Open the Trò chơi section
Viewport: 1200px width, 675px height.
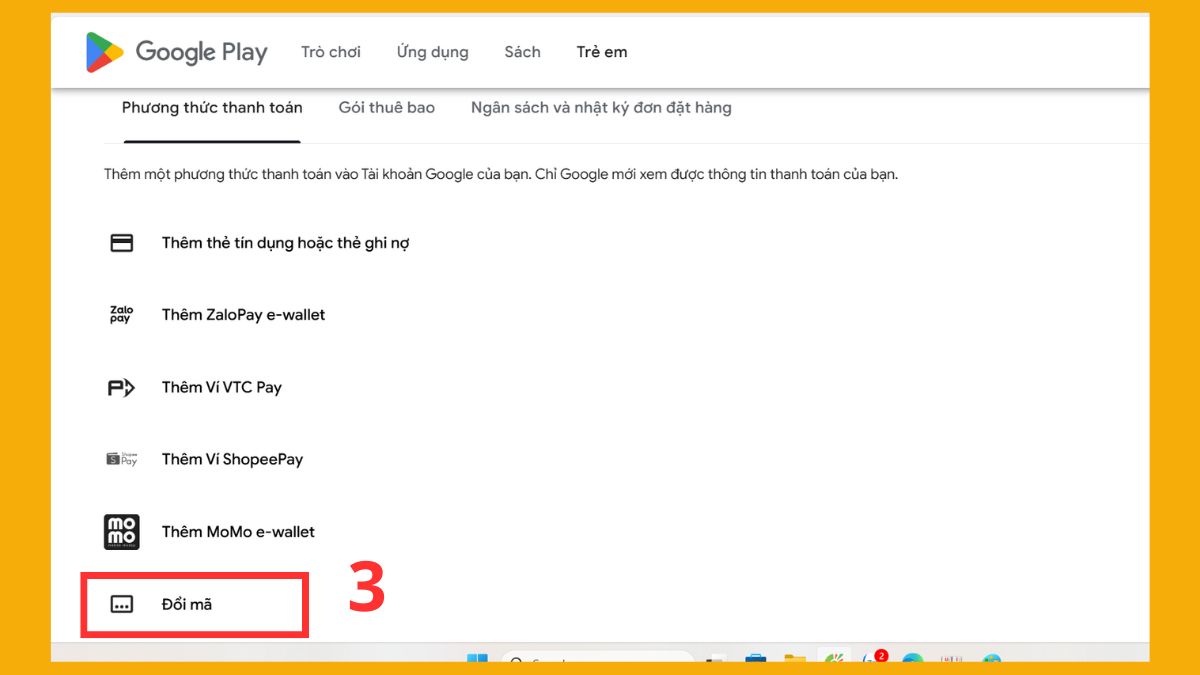[x=331, y=52]
